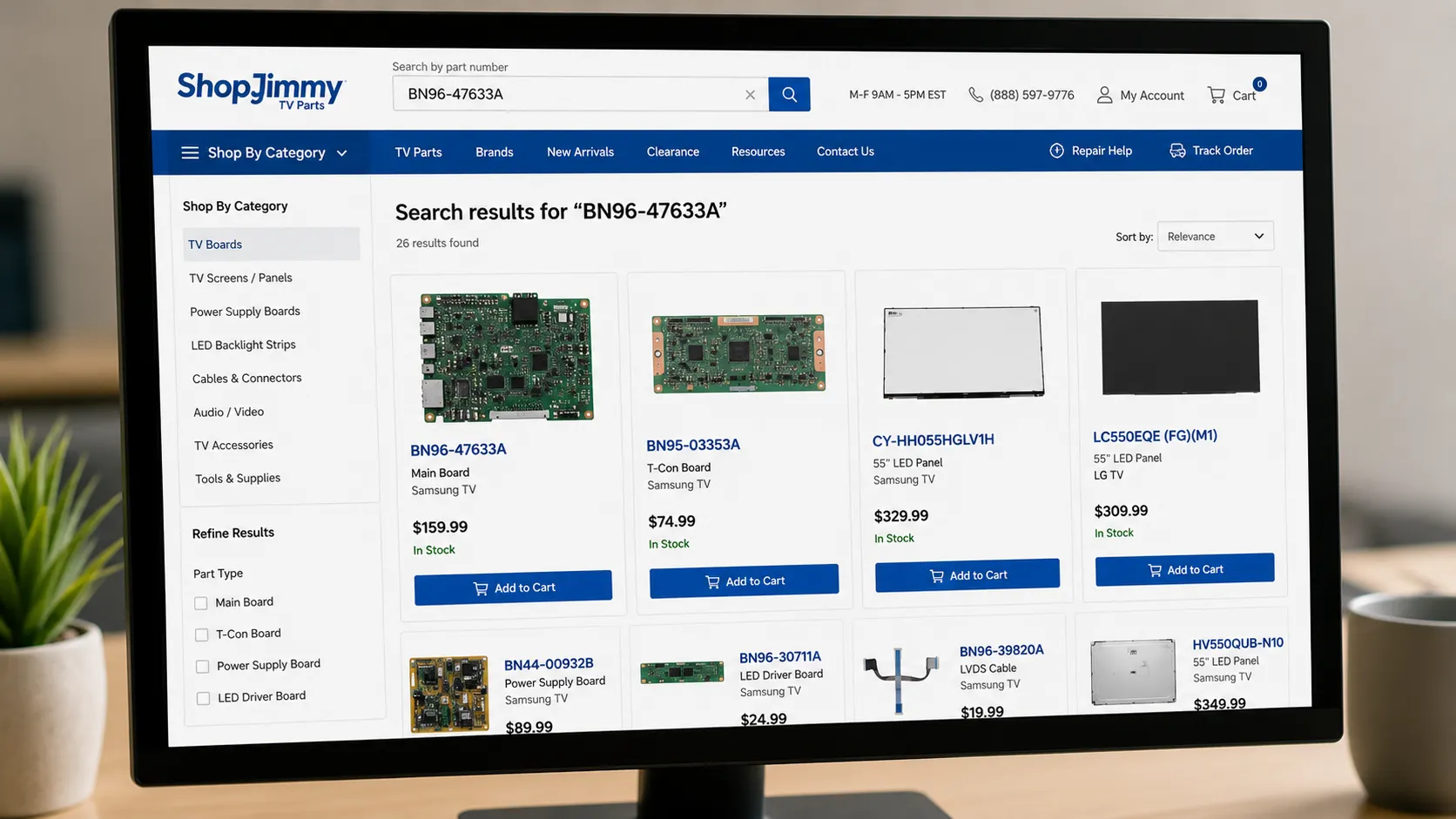Click the hamburger menu icon

point(190,153)
